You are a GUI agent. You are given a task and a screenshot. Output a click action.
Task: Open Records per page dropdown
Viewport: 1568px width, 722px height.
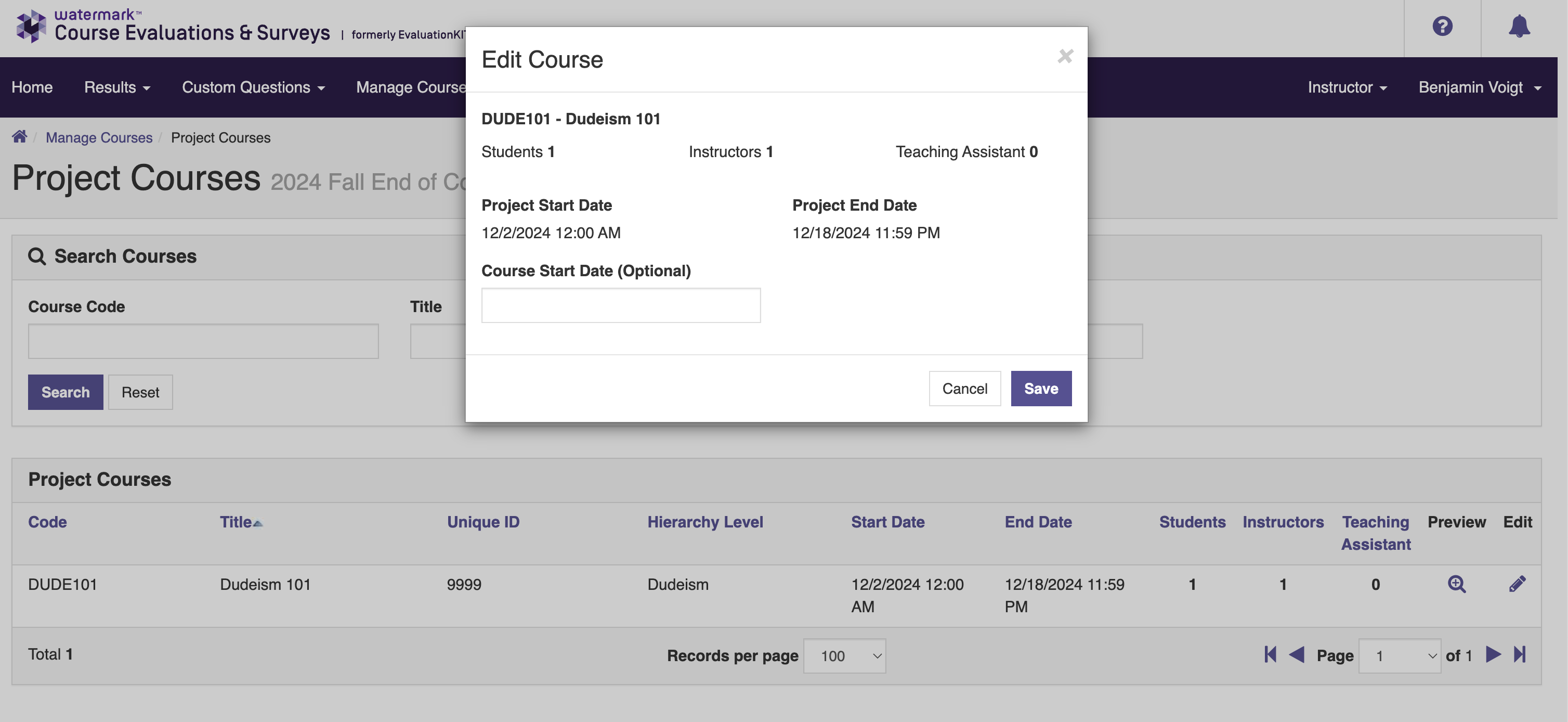pos(844,655)
